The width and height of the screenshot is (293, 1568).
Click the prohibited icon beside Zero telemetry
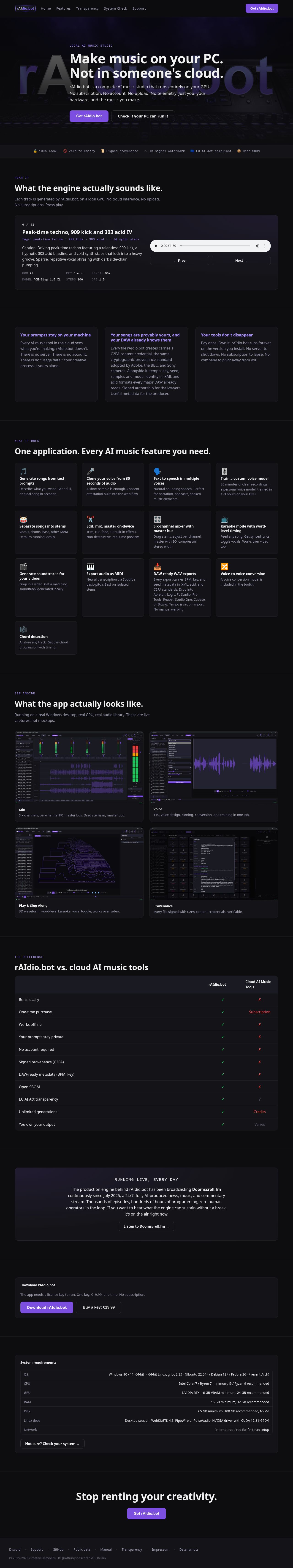click(65, 151)
